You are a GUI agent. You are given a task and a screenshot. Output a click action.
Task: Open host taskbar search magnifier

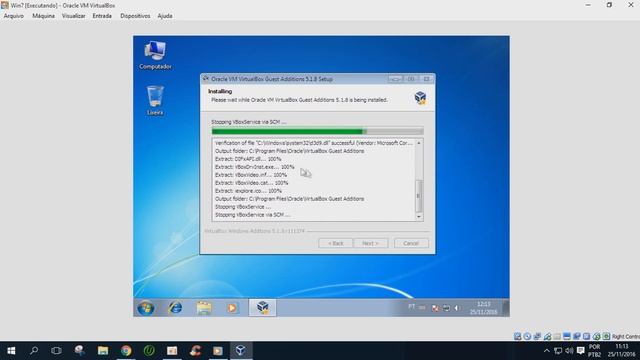[34, 351]
